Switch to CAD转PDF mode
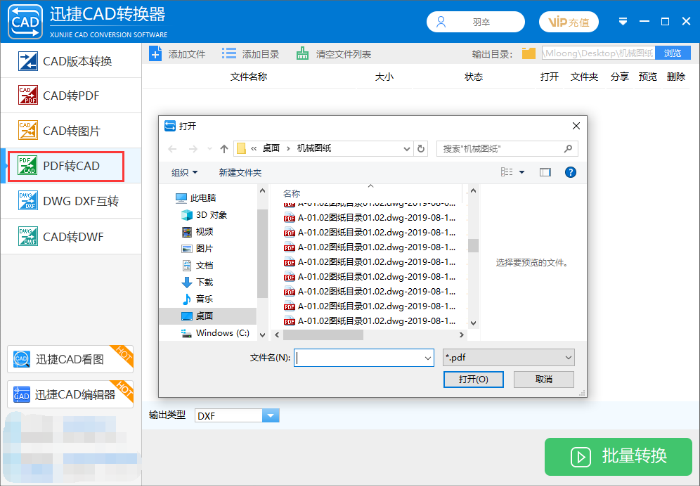Viewport: 700px width, 486px height. coord(71,96)
